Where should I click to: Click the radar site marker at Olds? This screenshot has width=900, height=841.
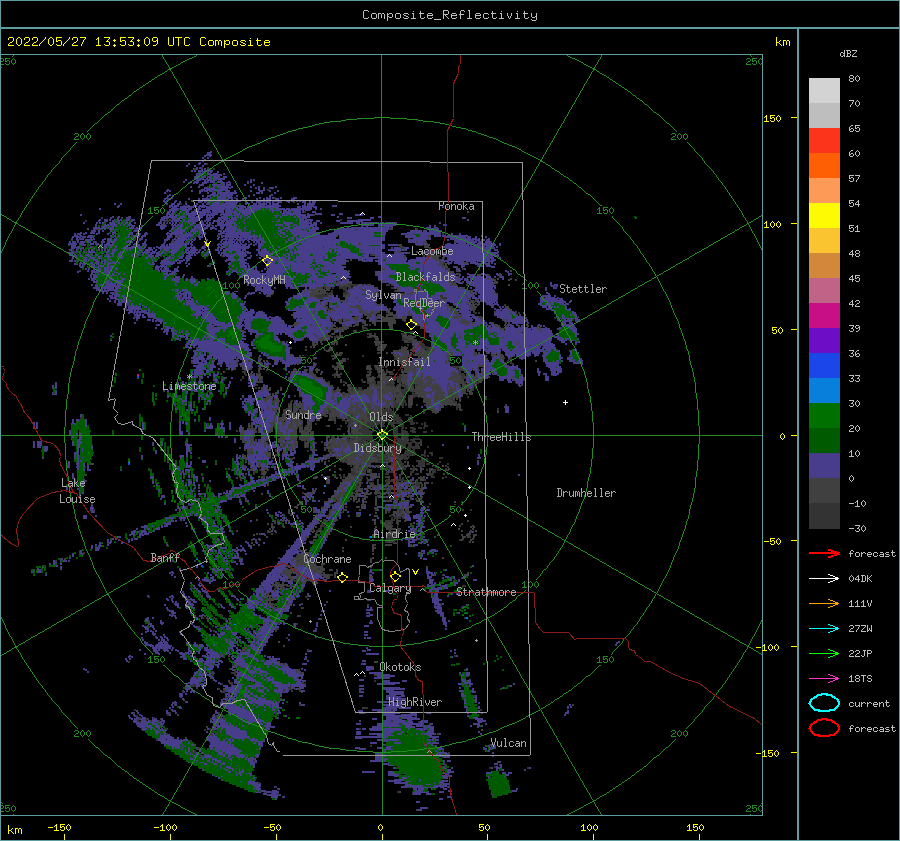click(x=382, y=435)
